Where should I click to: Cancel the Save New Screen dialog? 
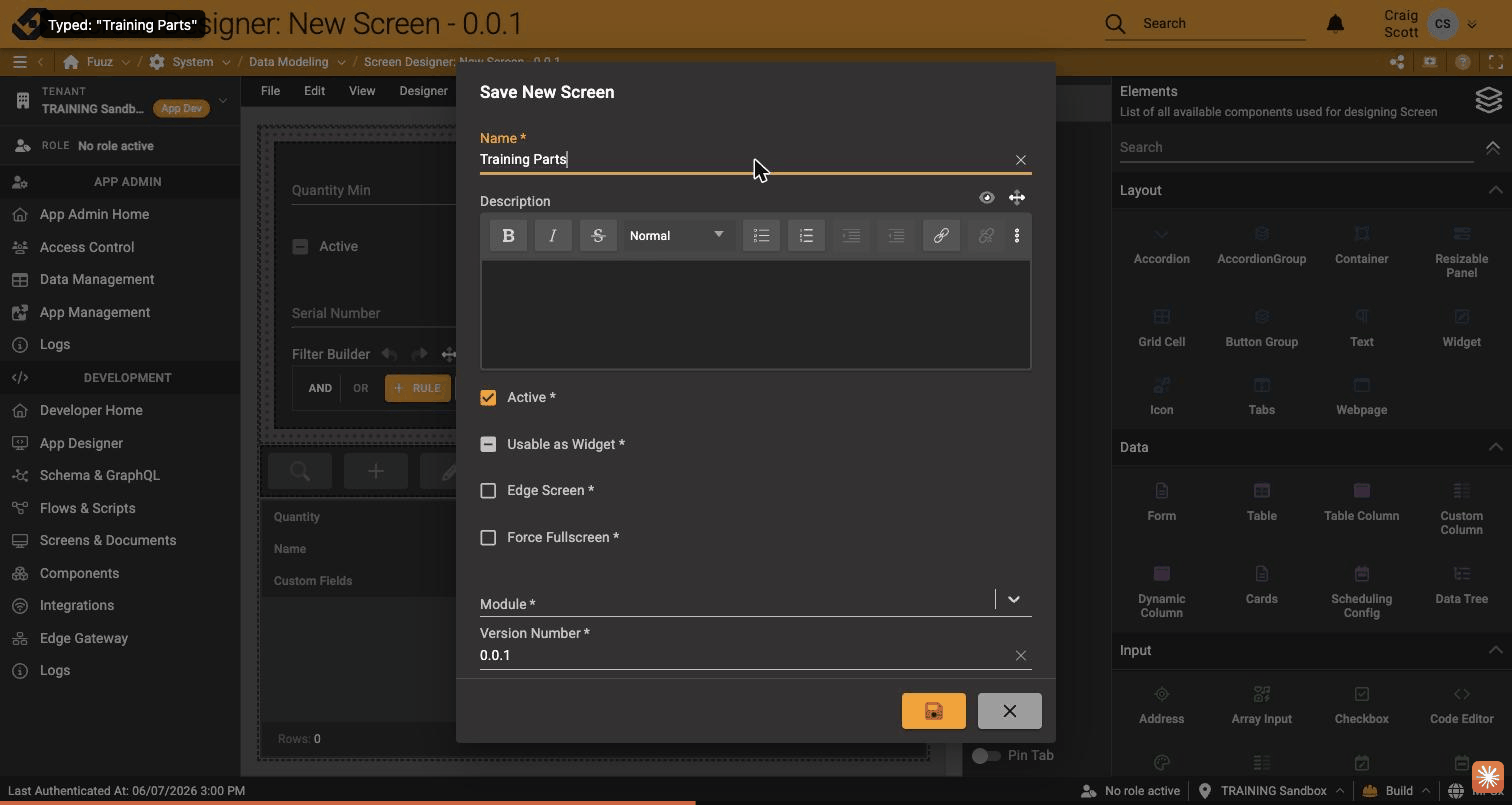1010,711
